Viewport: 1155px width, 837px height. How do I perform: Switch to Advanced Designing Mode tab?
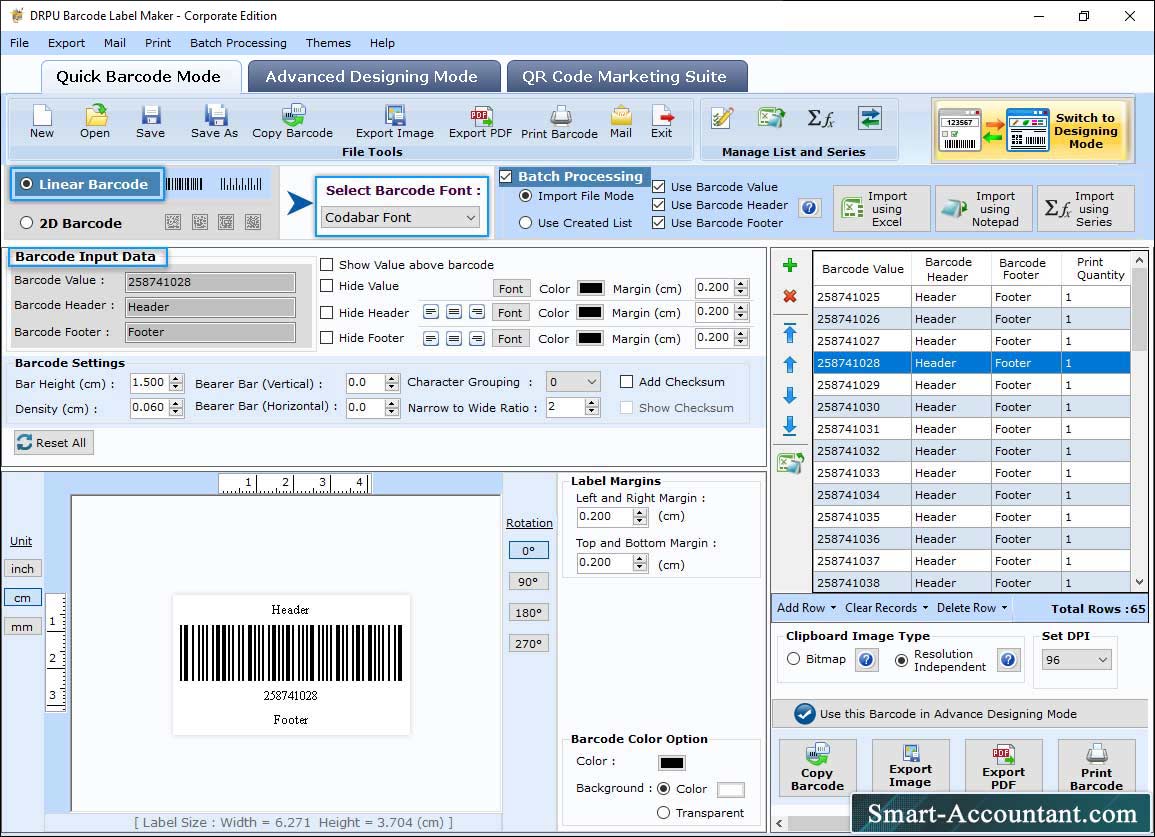coord(373,77)
